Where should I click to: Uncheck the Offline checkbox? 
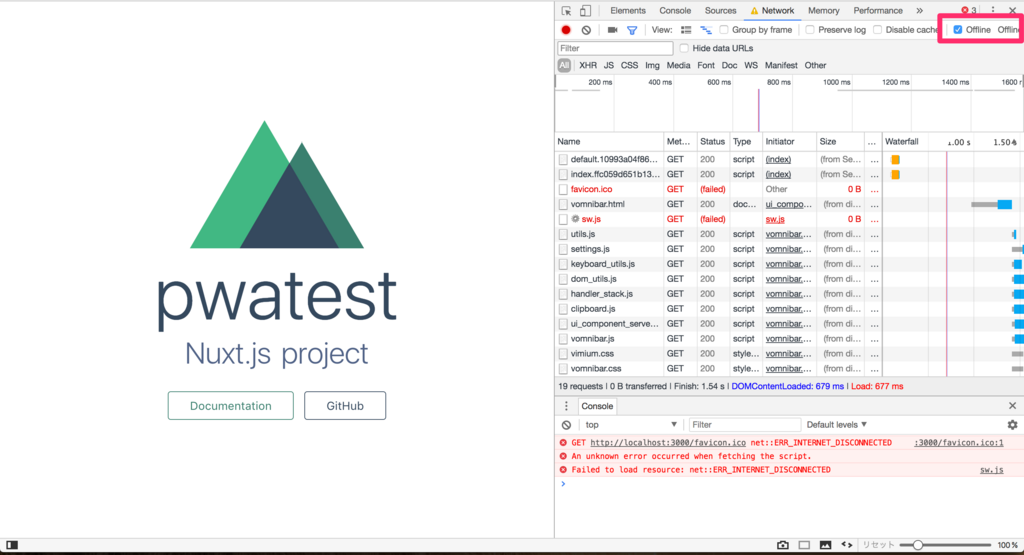pos(957,30)
